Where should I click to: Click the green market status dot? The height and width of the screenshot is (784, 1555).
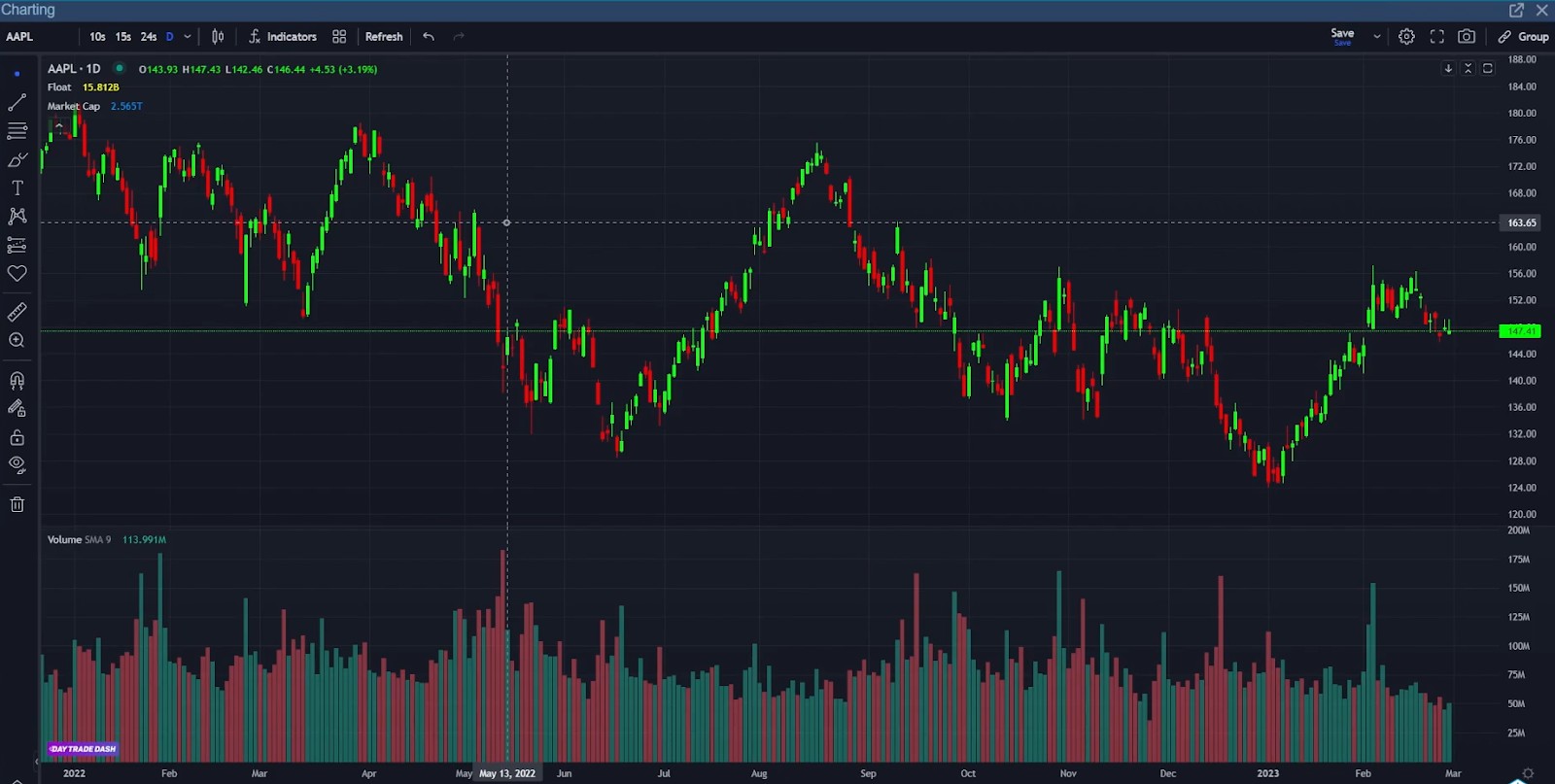(x=119, y=68)
